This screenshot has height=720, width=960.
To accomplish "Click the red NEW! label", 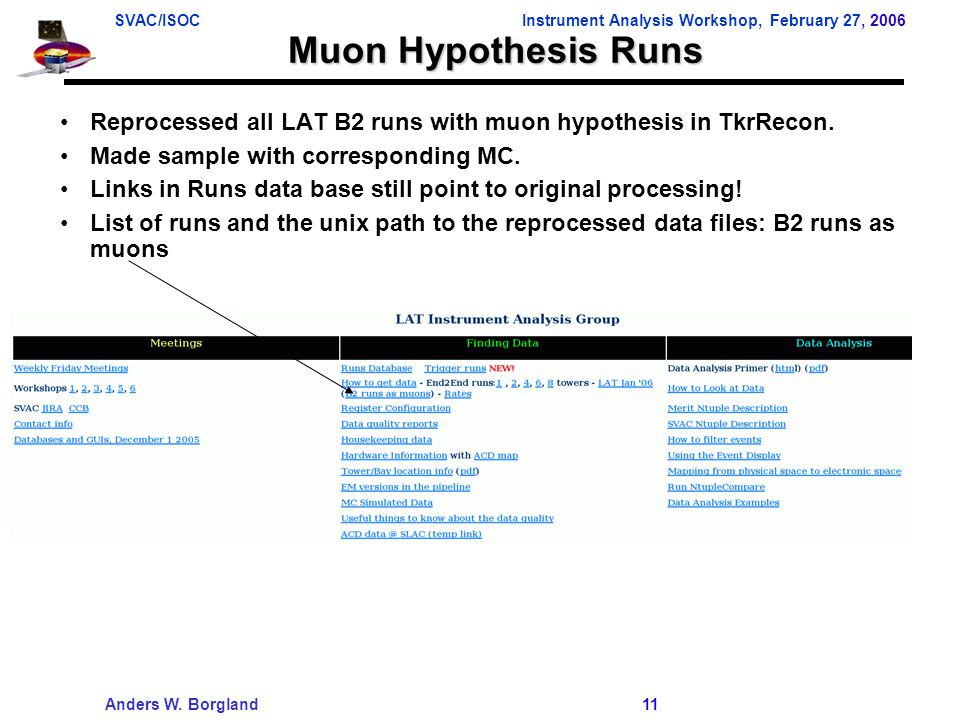I will (x=501, y=368).
